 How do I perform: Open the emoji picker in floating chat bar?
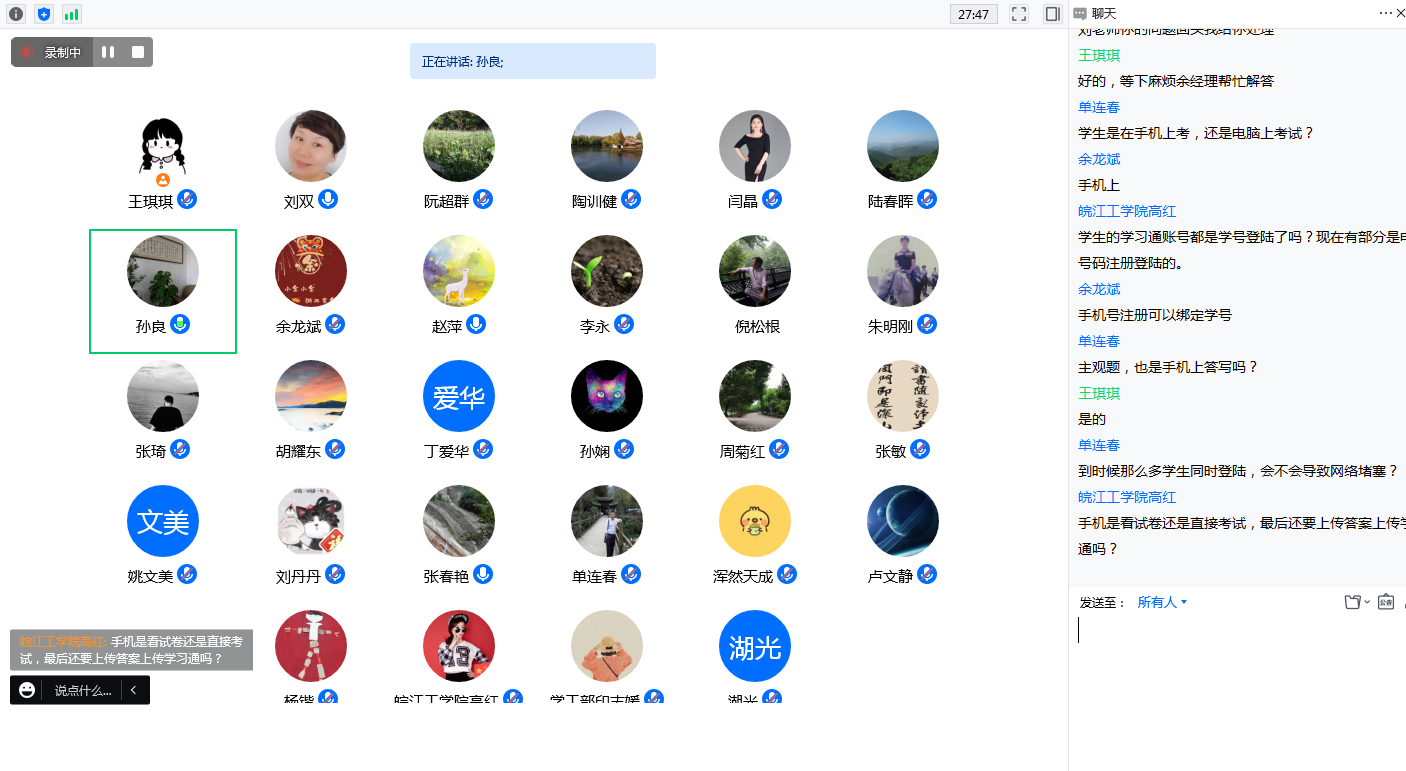[x=27, y=690]
